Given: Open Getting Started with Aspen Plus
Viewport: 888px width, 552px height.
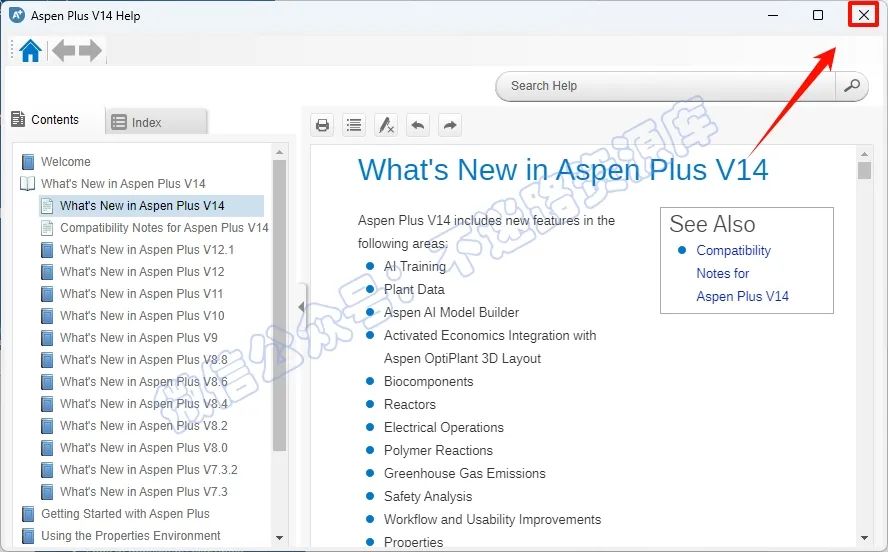Looking at the screenshot, I should (x=125, y=514).
